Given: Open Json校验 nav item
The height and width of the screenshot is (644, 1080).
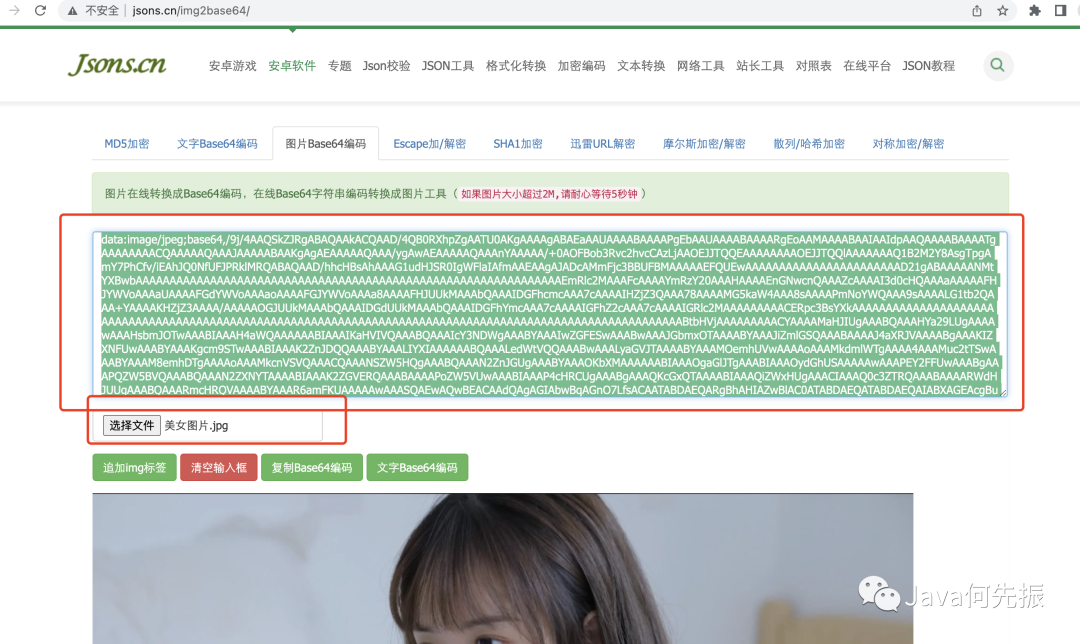Looking at the screenshot, I should [x=386, y=66].
